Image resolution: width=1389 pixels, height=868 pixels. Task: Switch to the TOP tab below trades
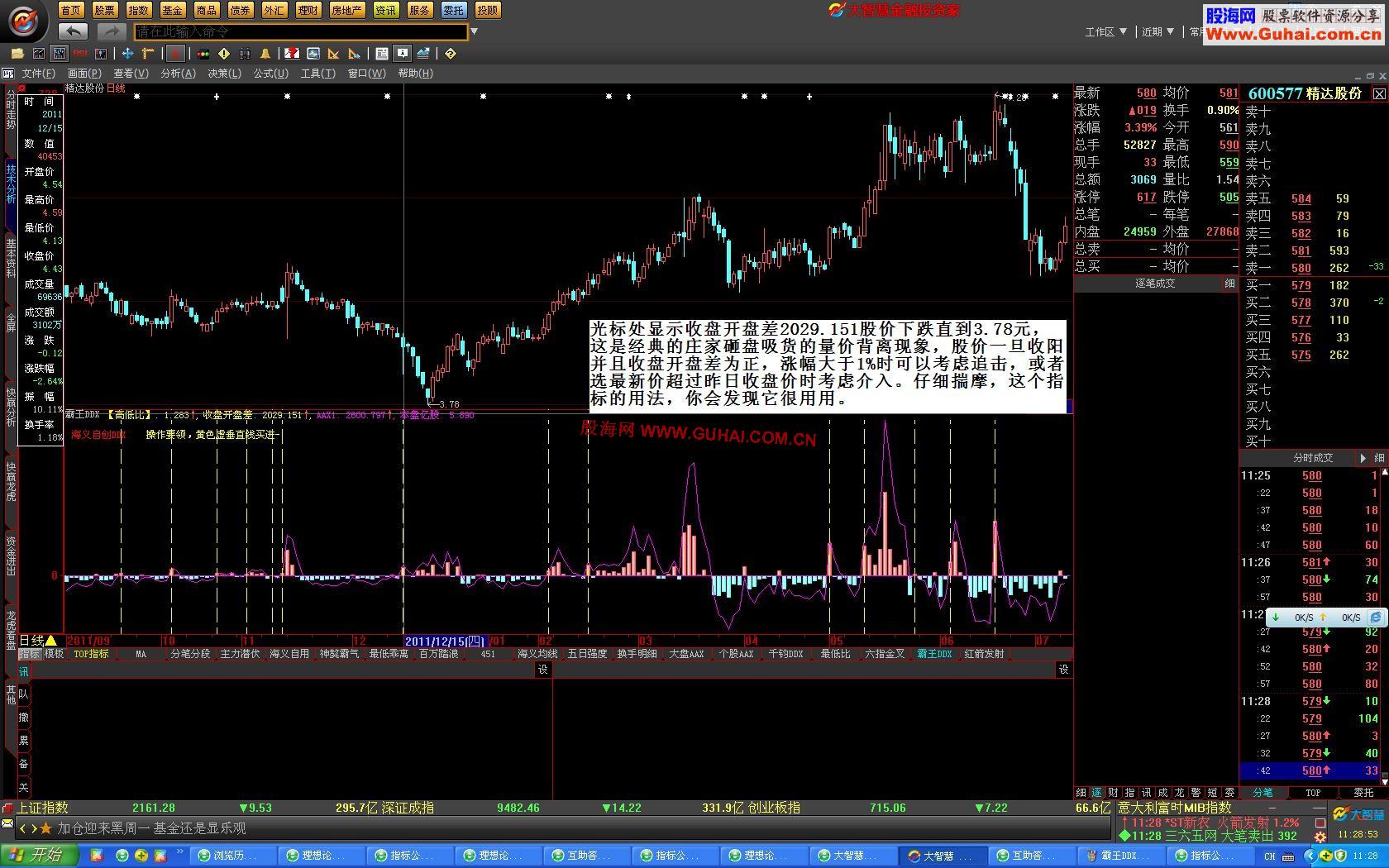pyautogui.click(x=1313, y=792)
